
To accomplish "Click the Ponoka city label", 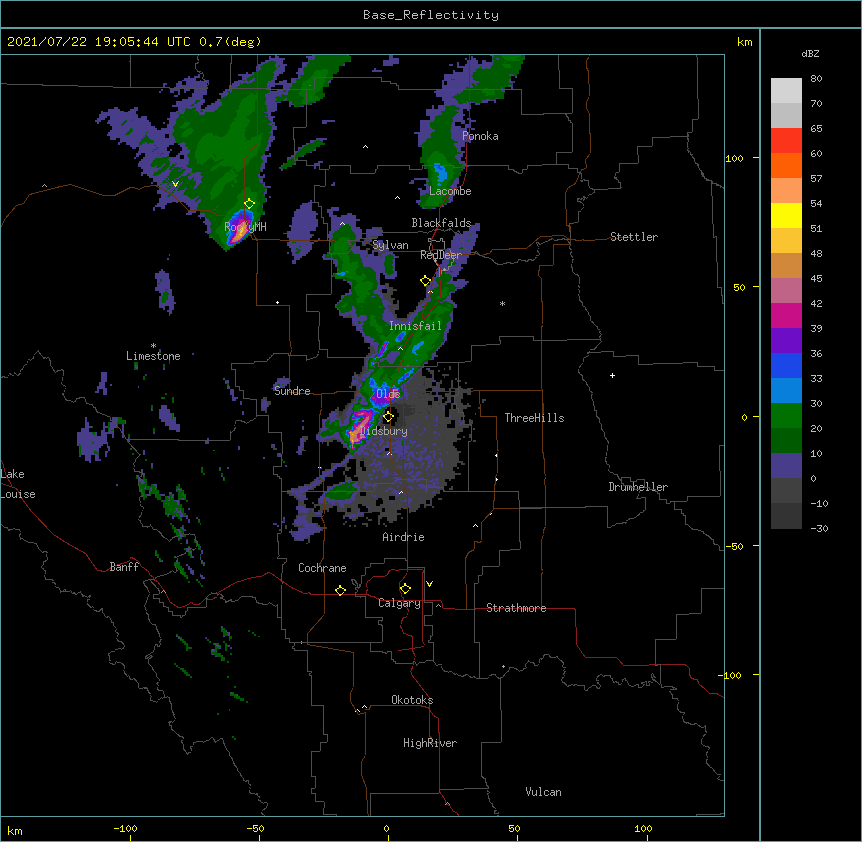I will click(x=480, y=136).
